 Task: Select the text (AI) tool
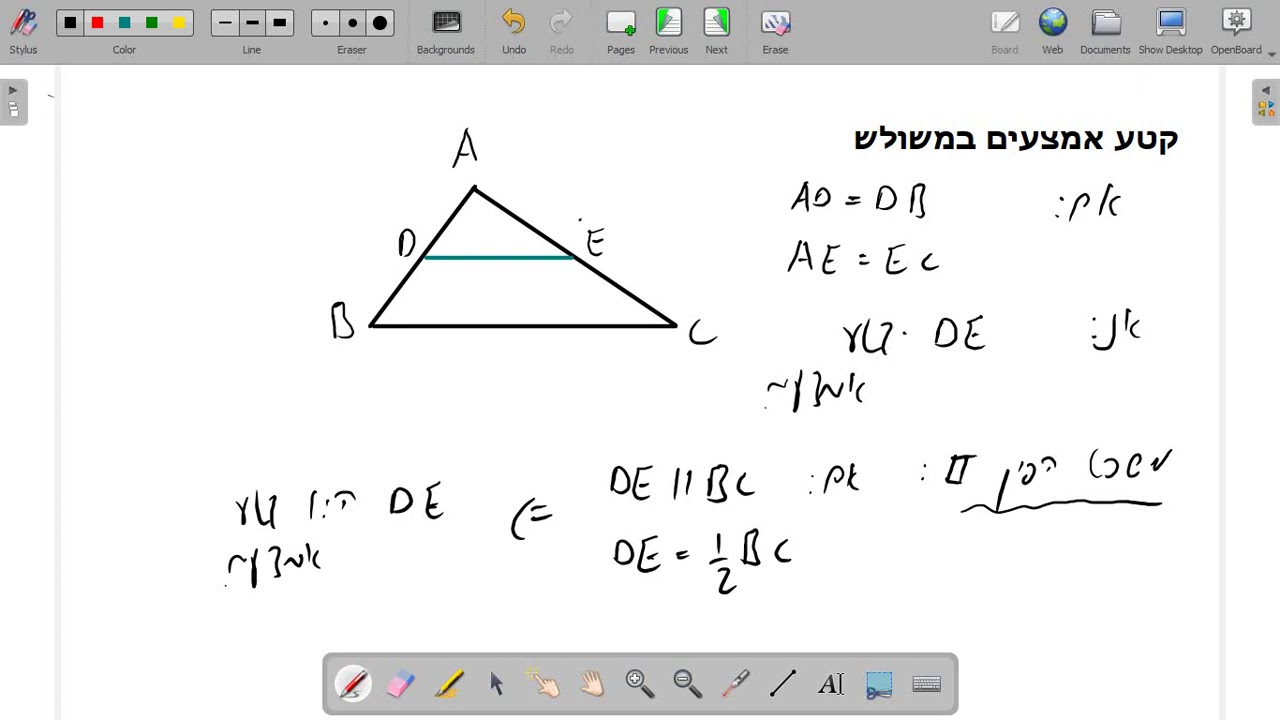[831, 684]
